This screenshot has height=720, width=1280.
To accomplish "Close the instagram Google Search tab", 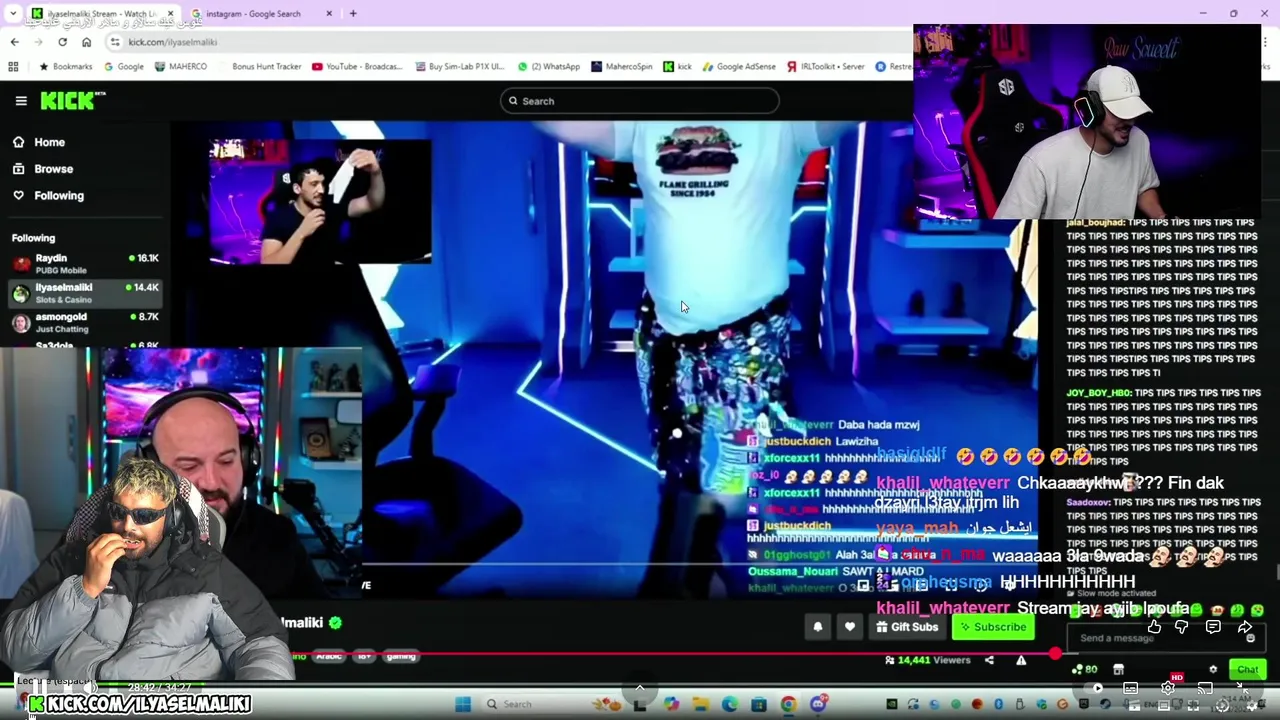I will [x=329, y=14].
